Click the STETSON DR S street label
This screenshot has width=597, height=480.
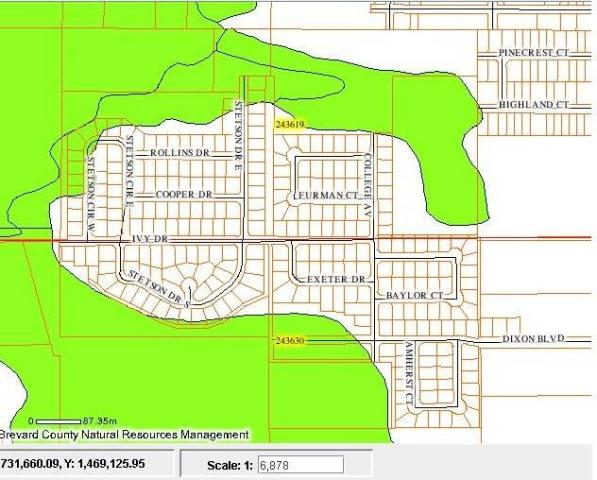click(159, 289)
